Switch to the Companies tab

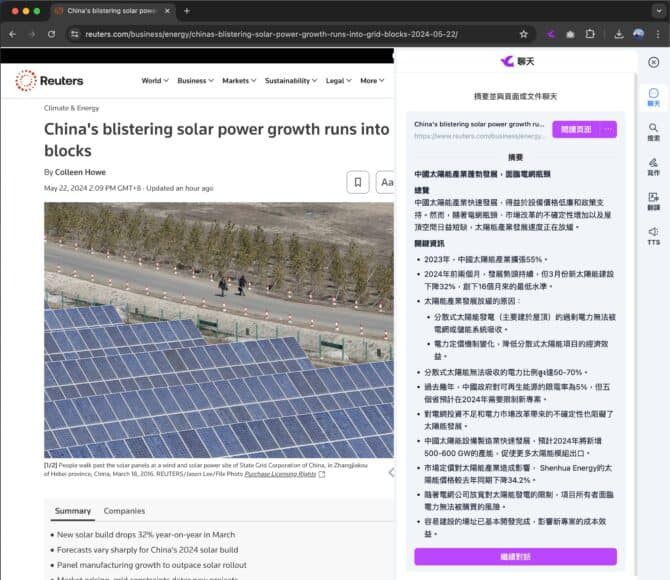(124, 511)
